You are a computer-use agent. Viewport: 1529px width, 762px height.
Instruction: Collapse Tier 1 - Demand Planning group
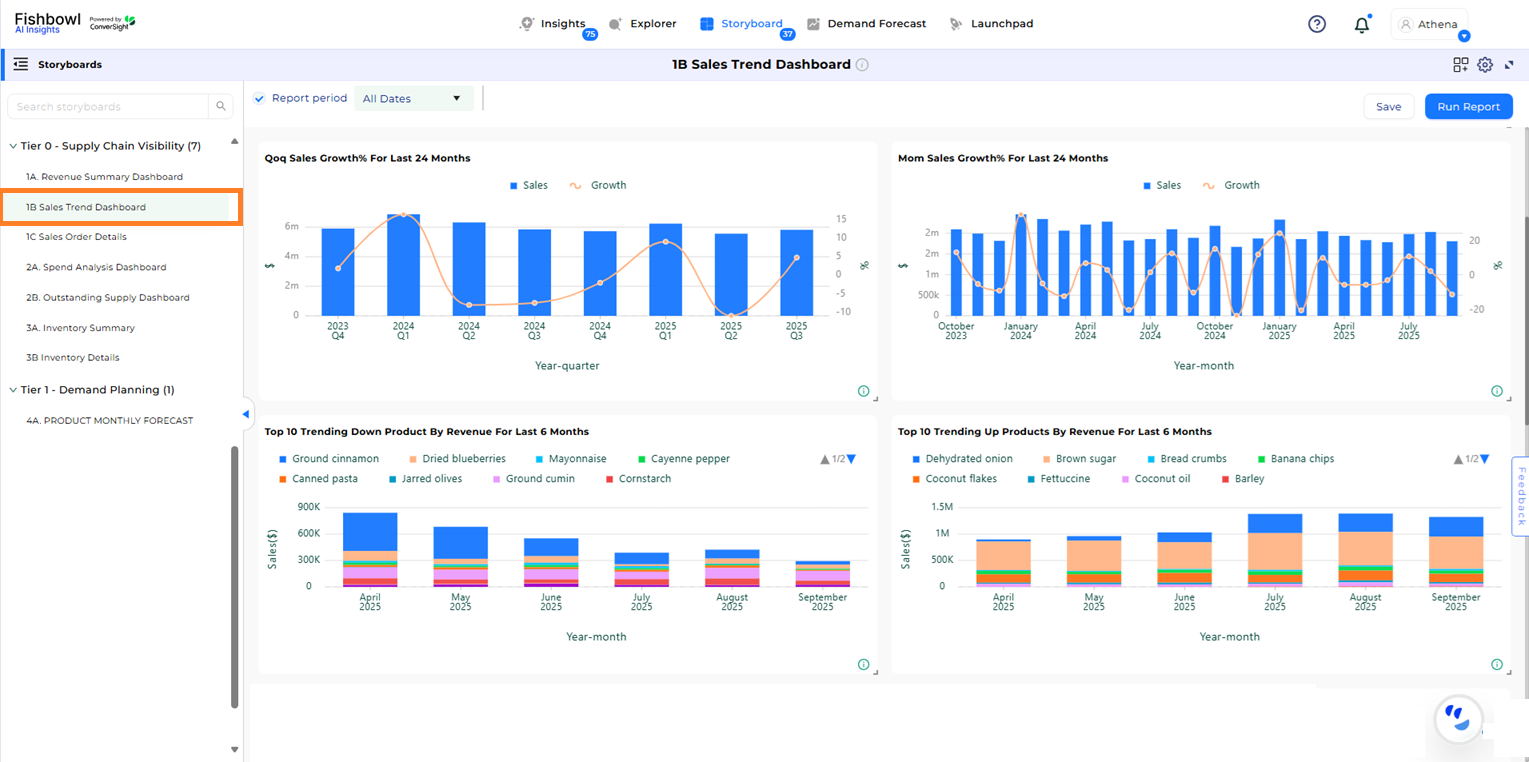[12, 390]
